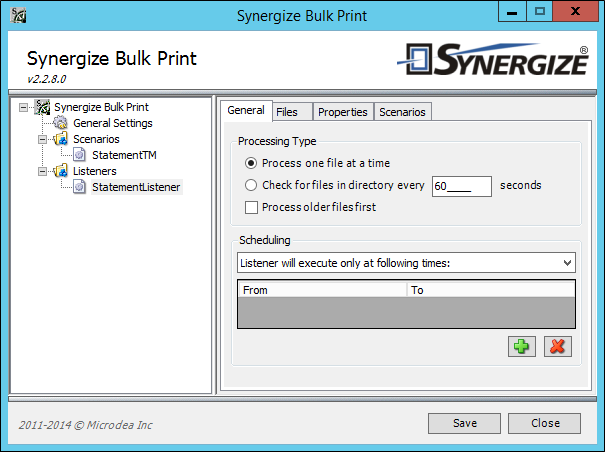Screen dimensions: 605x452
Task: Close the window with the title bar X
Action: pyautogui.click(x=575, y=12)
